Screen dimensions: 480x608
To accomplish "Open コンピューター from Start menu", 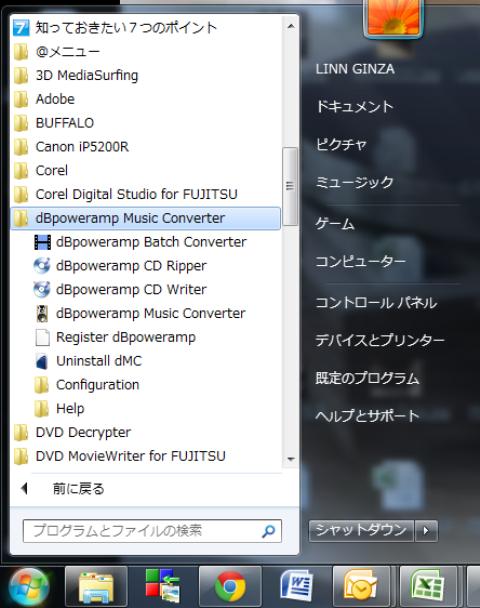I will [x=361, y=261].
